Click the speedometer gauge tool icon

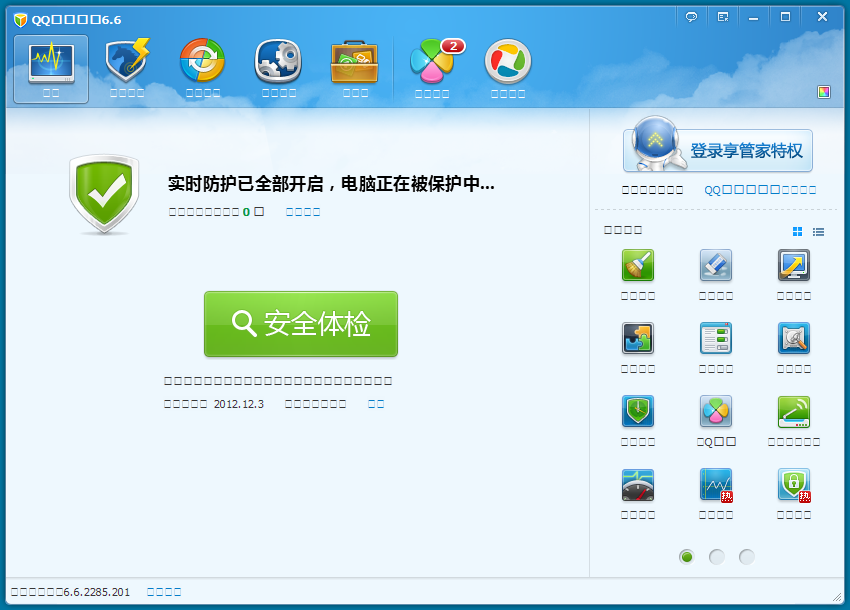coord(637,485)
